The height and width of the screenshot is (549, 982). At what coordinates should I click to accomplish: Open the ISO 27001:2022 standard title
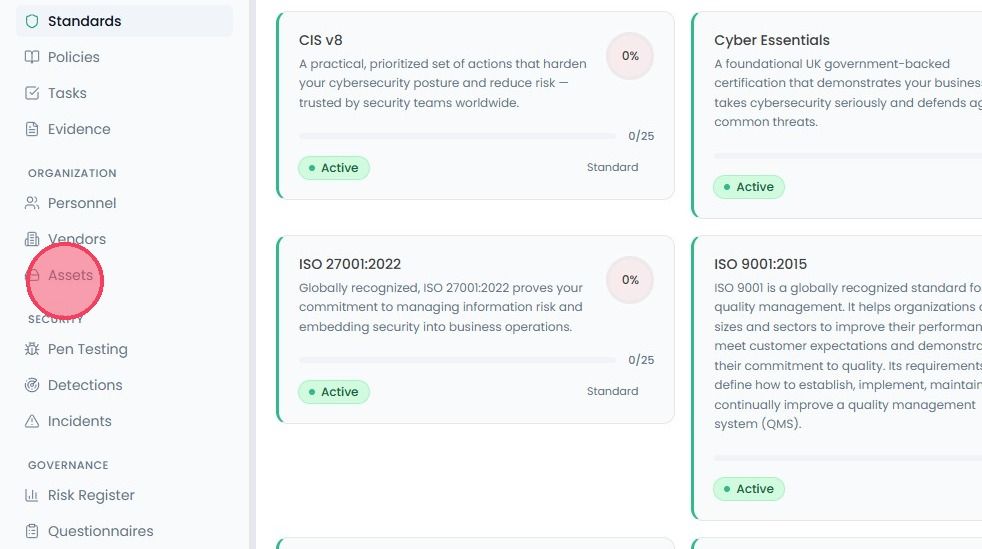click(x=349, y=264)
